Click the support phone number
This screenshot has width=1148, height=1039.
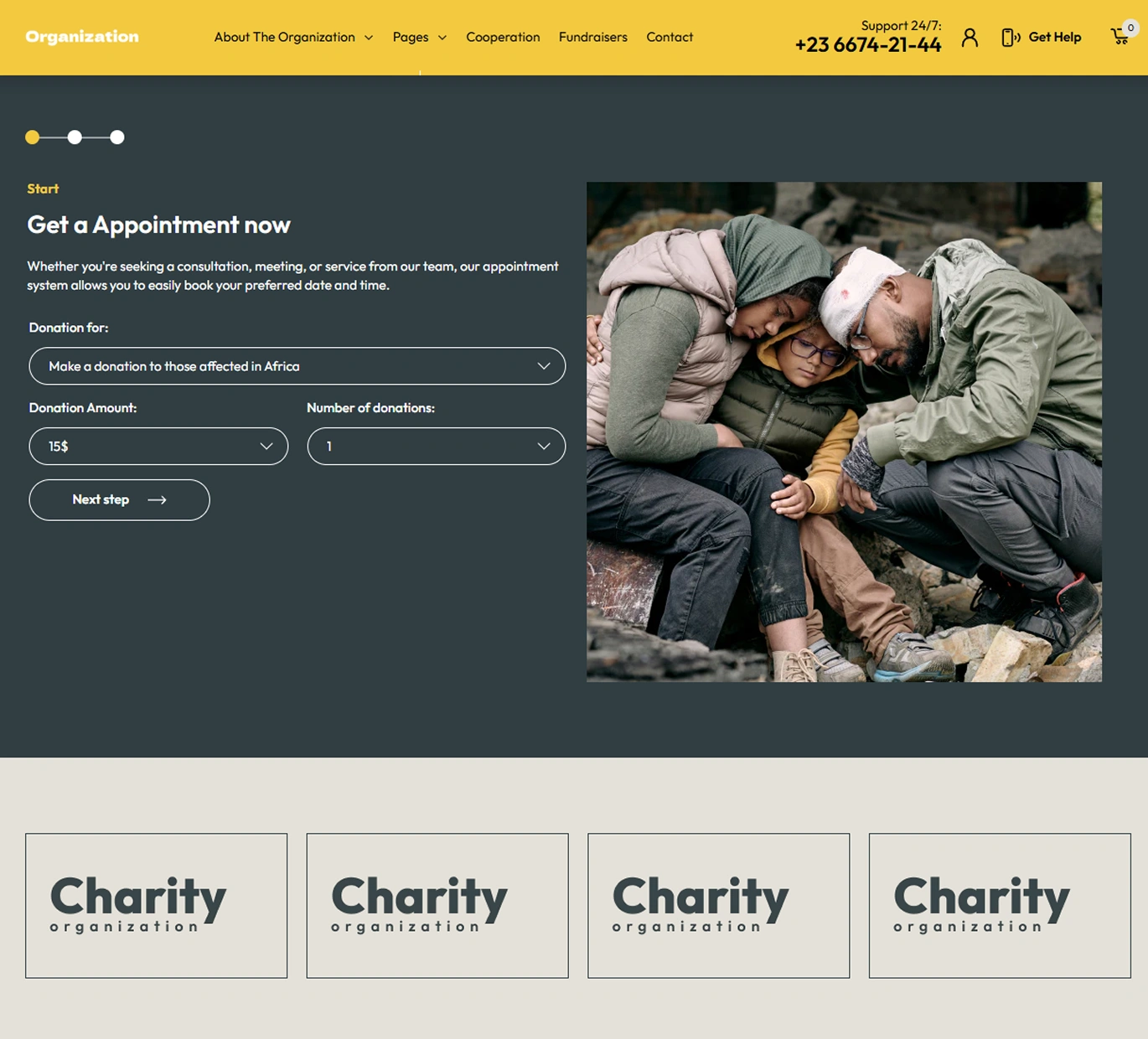[x=868, y=45]
